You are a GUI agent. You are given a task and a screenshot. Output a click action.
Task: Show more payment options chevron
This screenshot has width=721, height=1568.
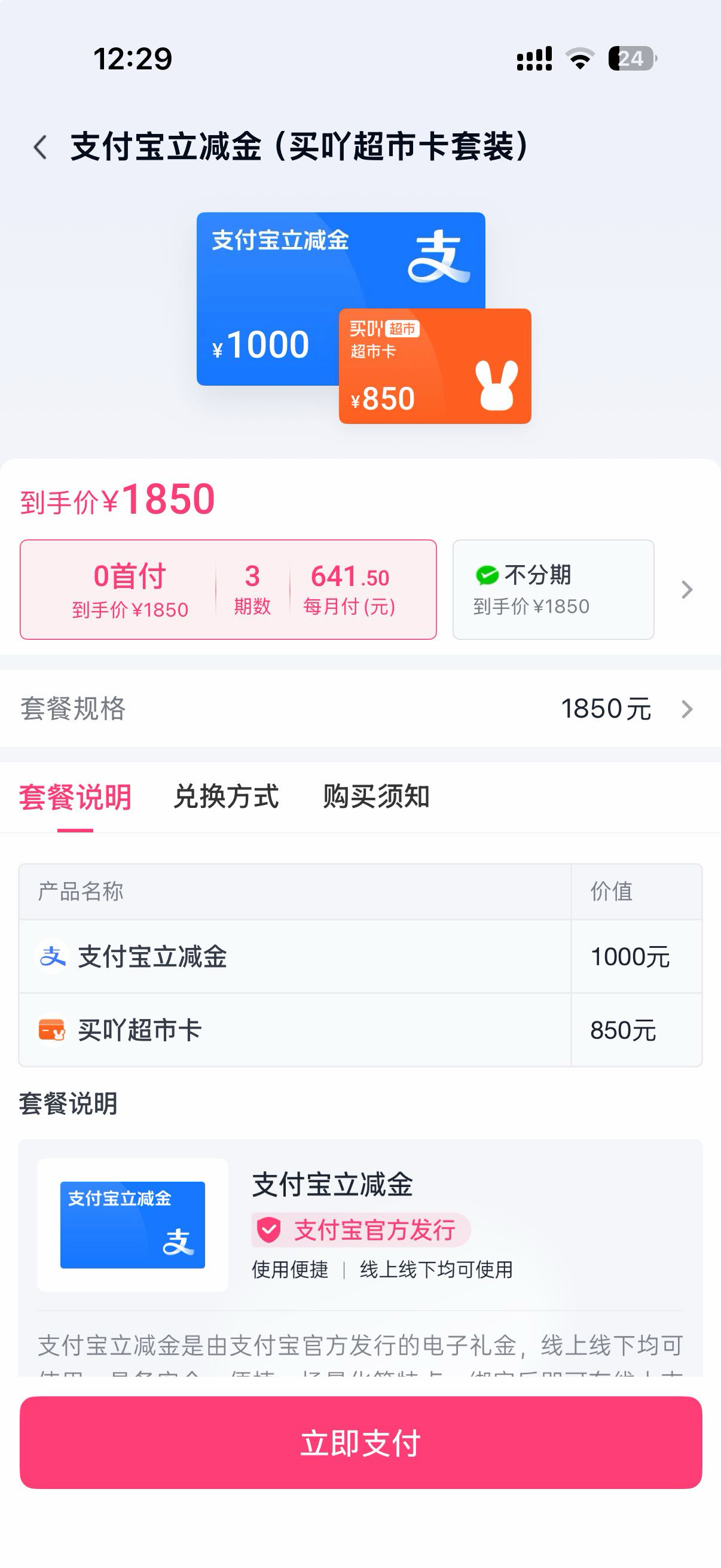(687, 589)
